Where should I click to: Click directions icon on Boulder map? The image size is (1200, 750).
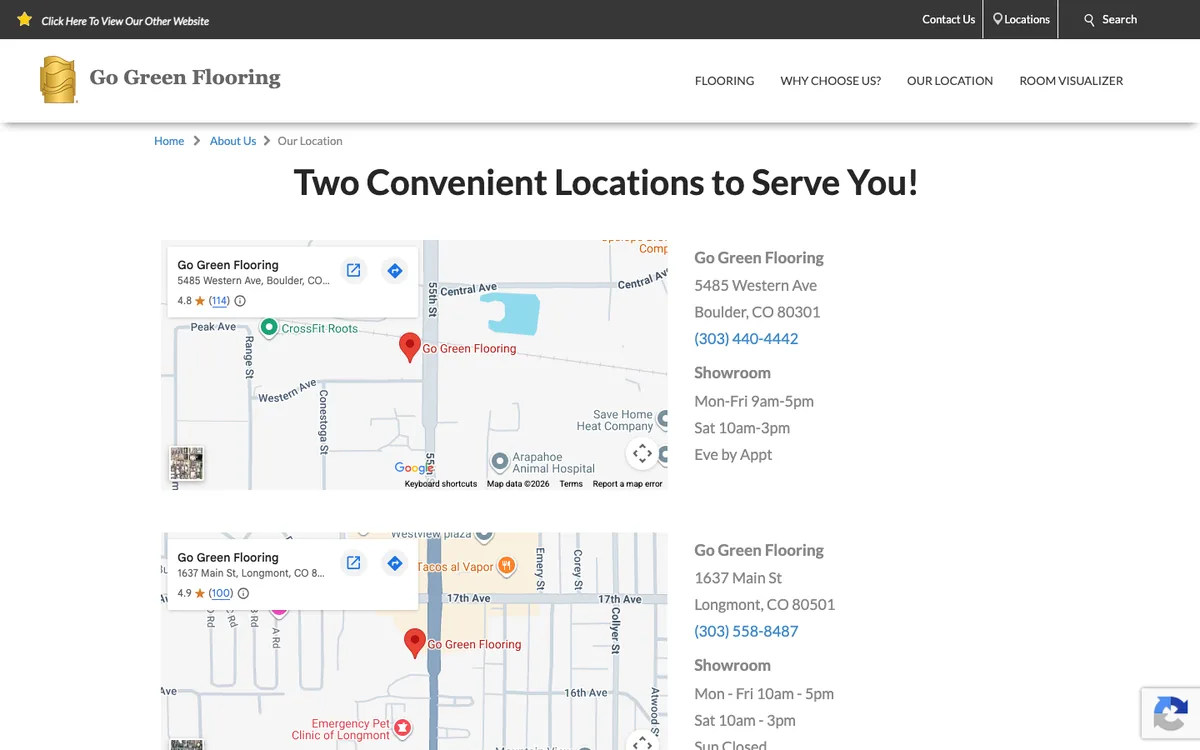pyautogui.click(x=395, y=270)
